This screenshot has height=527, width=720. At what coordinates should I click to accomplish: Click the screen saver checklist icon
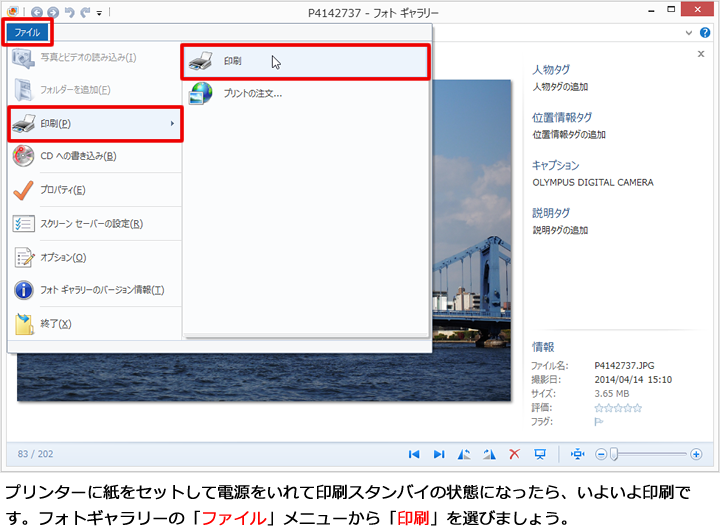[x=23, y=224]
